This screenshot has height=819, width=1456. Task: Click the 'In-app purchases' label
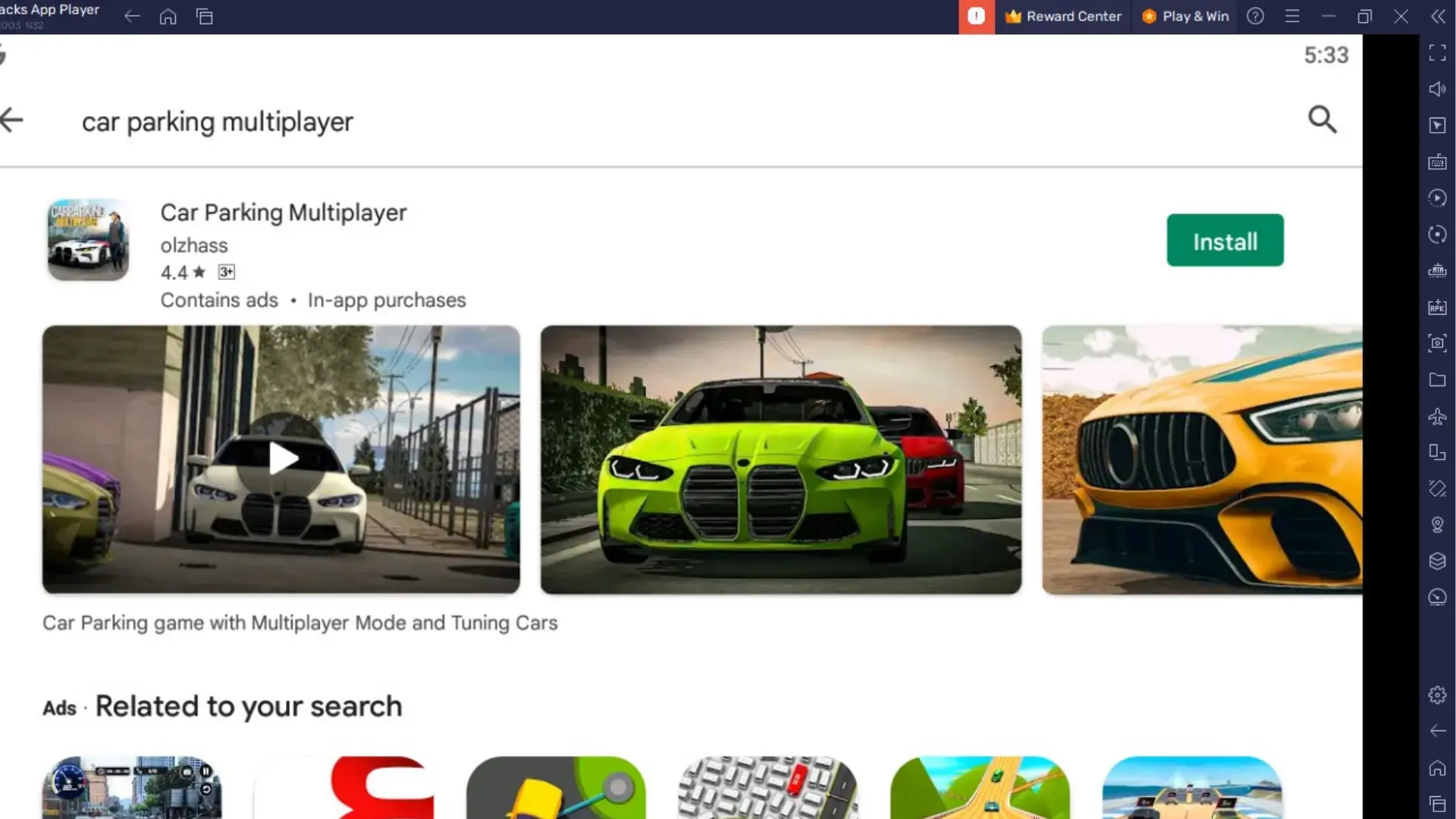(x=387, y=300)
